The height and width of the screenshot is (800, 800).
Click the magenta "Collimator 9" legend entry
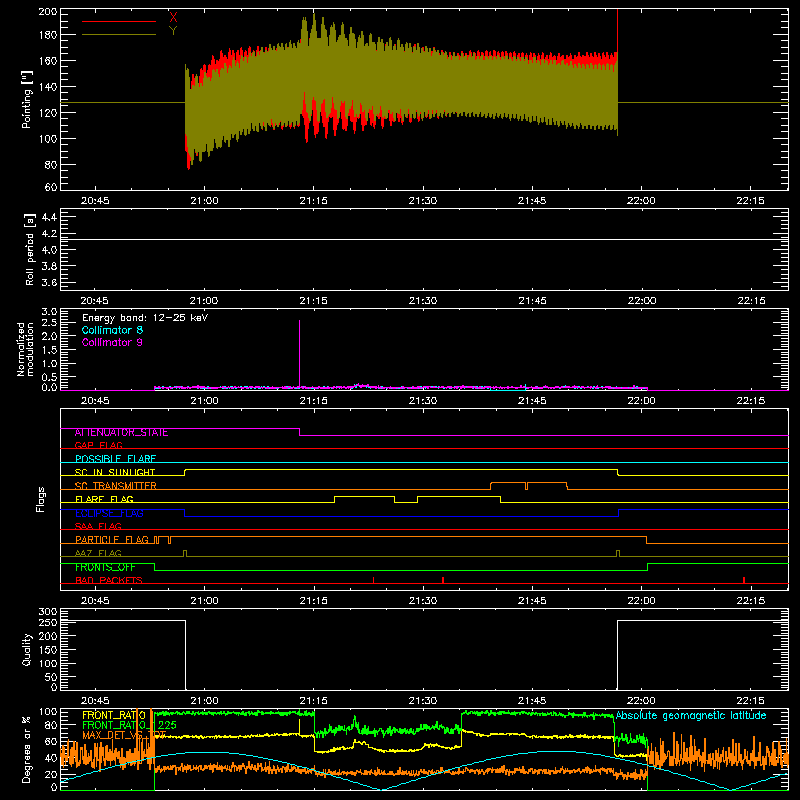112,342
